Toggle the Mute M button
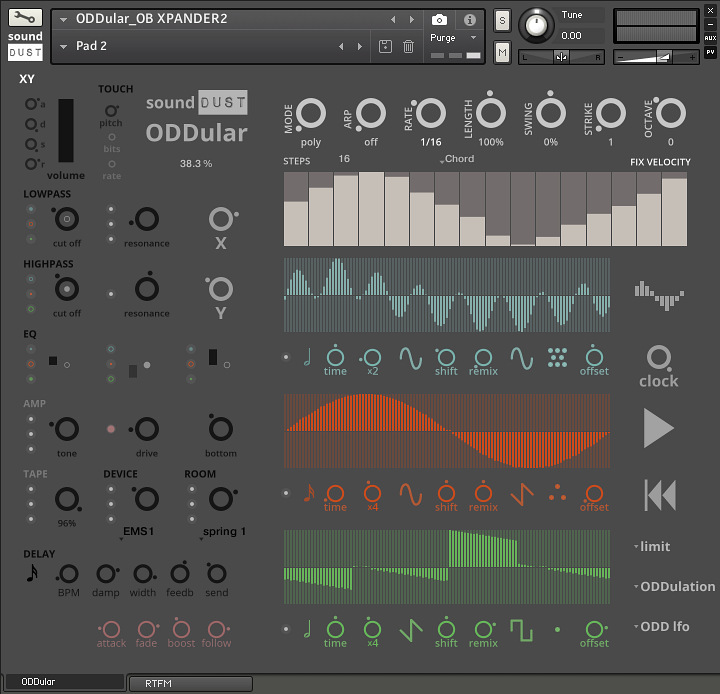 pos(502,53)
